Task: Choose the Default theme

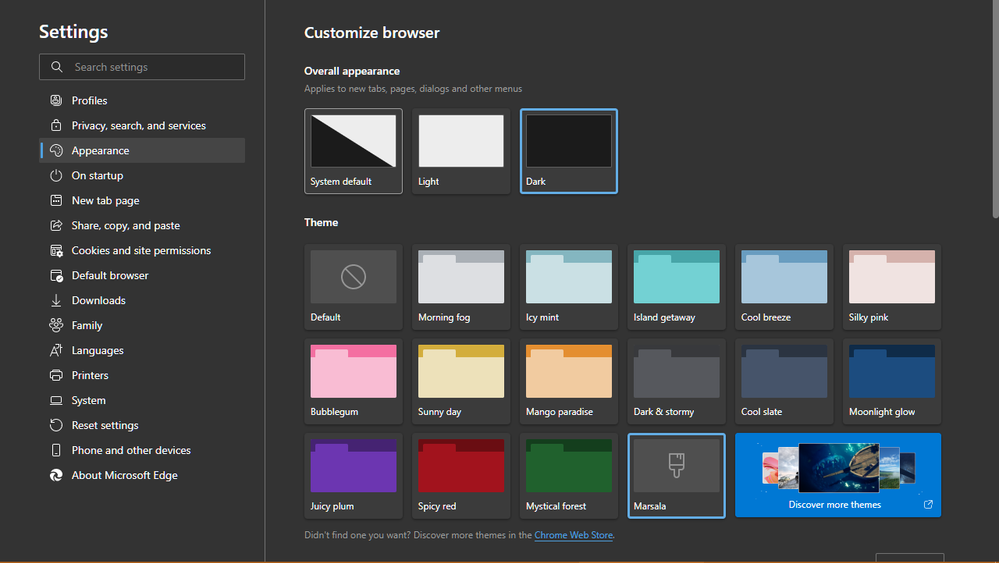Action: tap(353, 287)
